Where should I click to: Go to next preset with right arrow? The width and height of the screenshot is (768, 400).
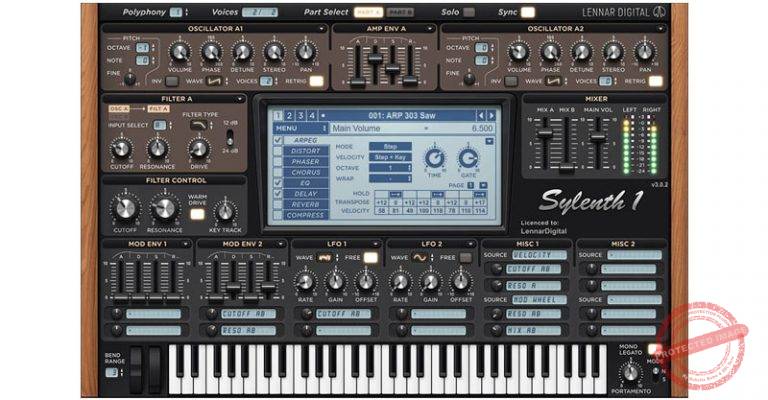491,116
